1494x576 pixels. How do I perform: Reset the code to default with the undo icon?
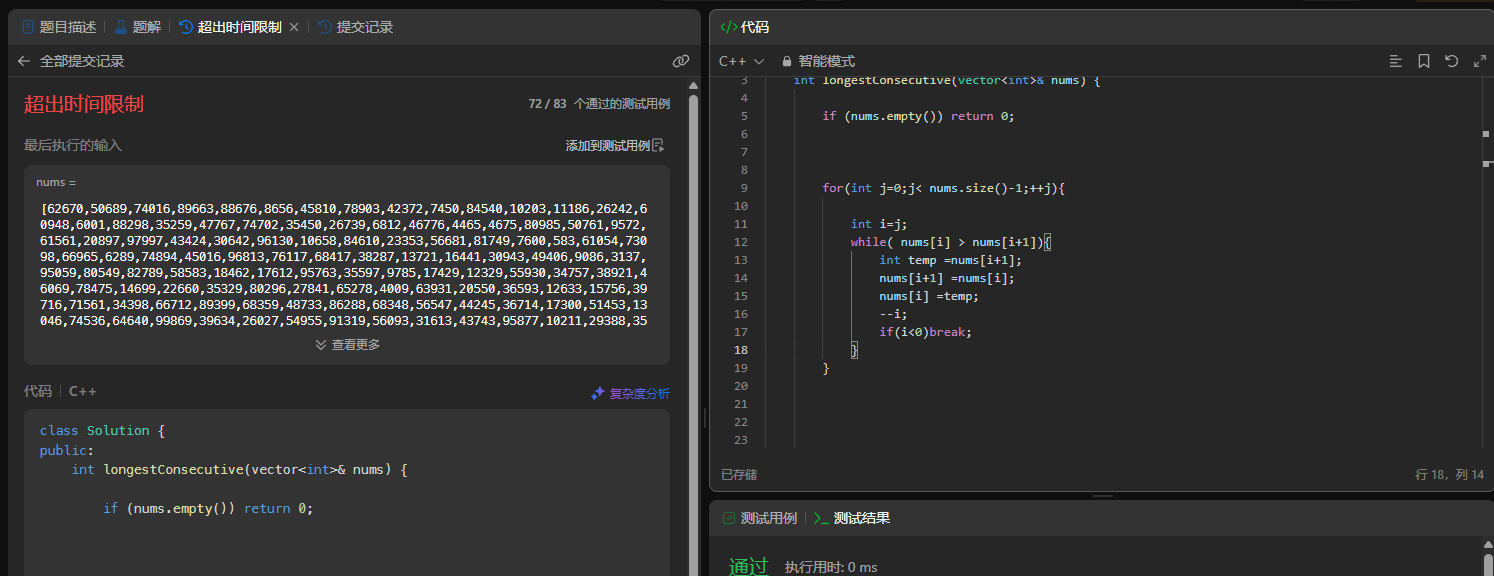[x=1452, y=61]
